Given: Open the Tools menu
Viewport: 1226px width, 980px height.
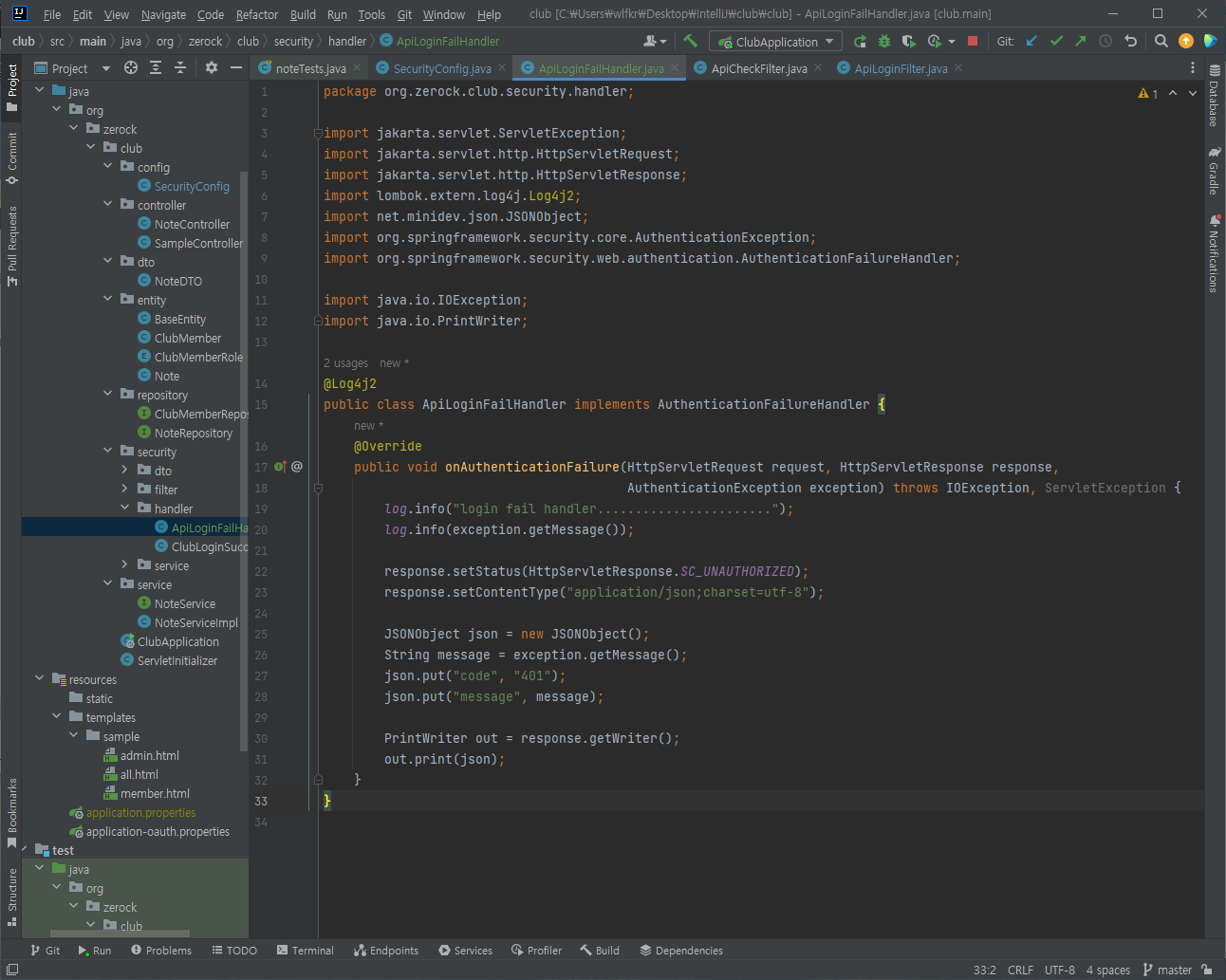Looking at the screenshot, I should click(372, 14).
